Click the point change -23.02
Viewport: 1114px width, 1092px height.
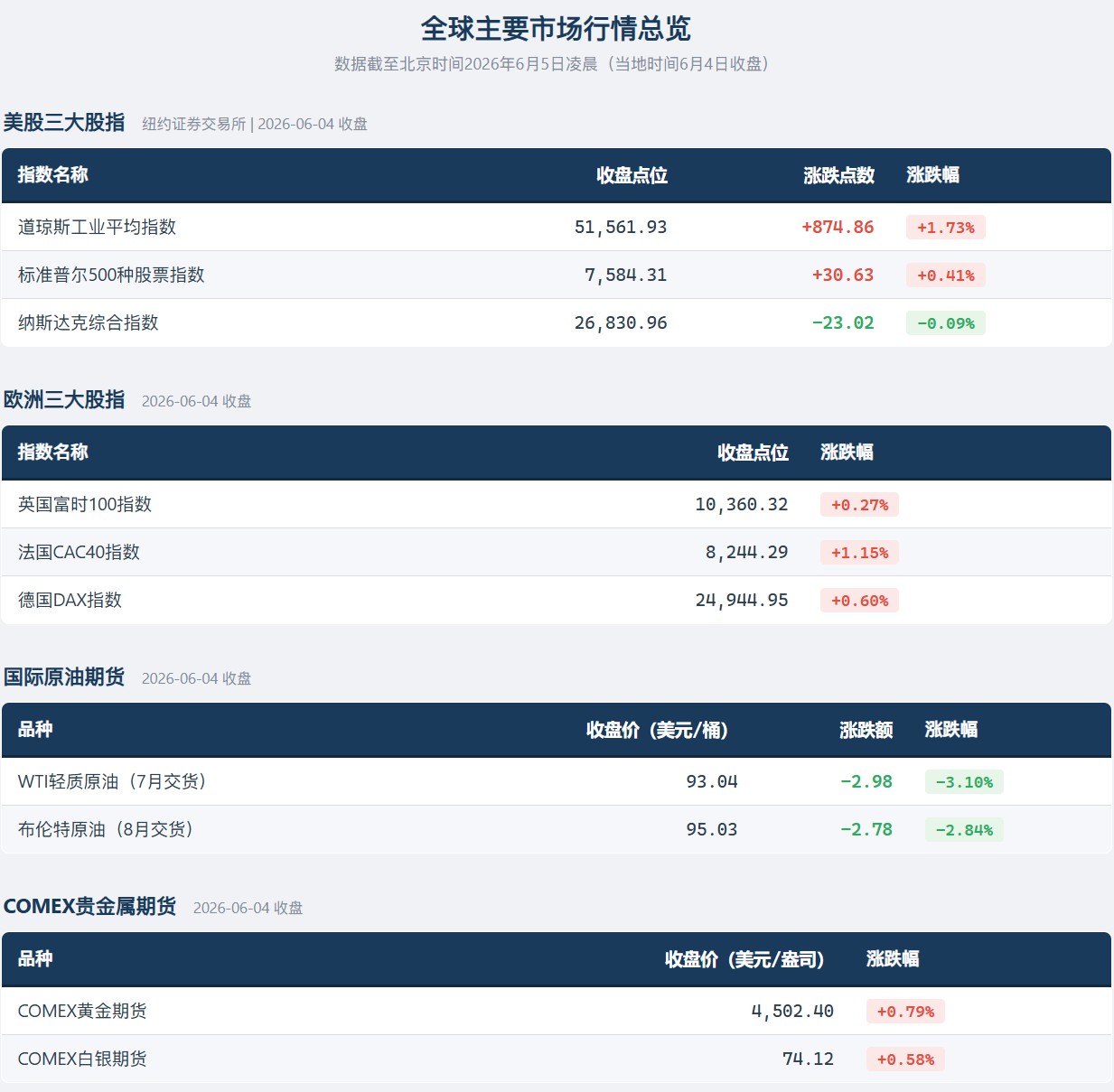(843, 322)
